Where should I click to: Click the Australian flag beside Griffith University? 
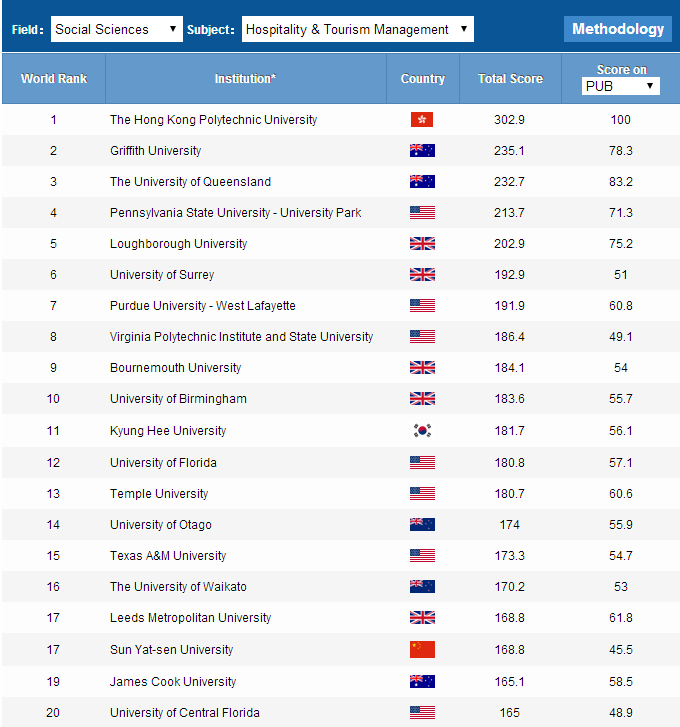coord(422,151)
